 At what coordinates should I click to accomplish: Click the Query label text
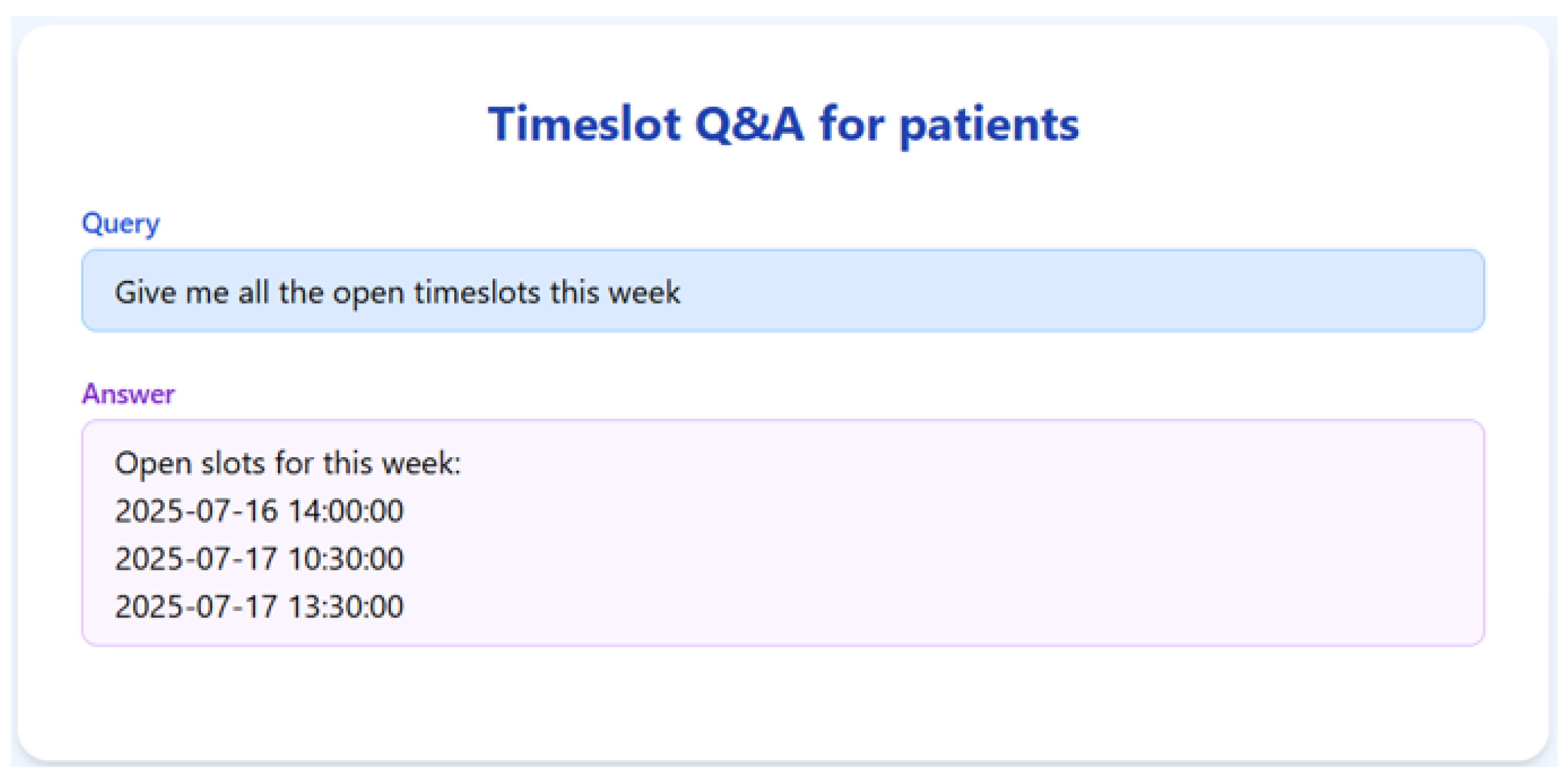(121, 223)
